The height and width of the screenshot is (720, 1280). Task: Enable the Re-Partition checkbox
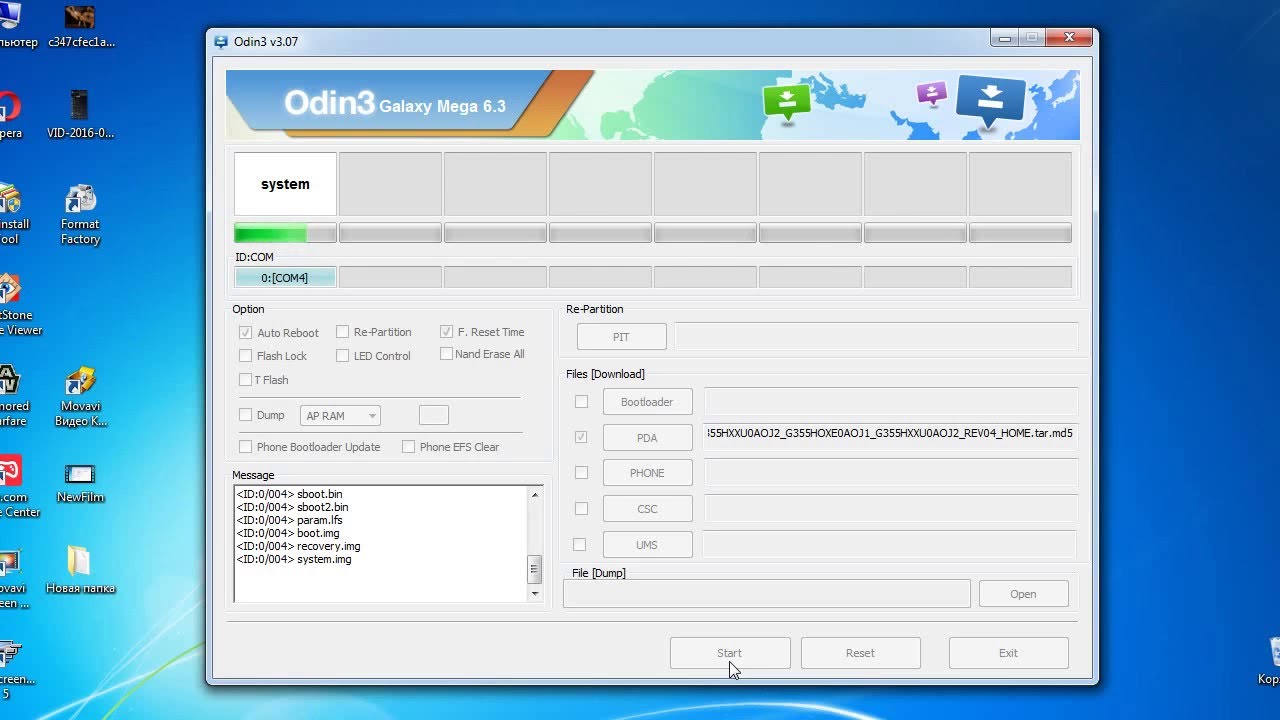tap(342, 332)
